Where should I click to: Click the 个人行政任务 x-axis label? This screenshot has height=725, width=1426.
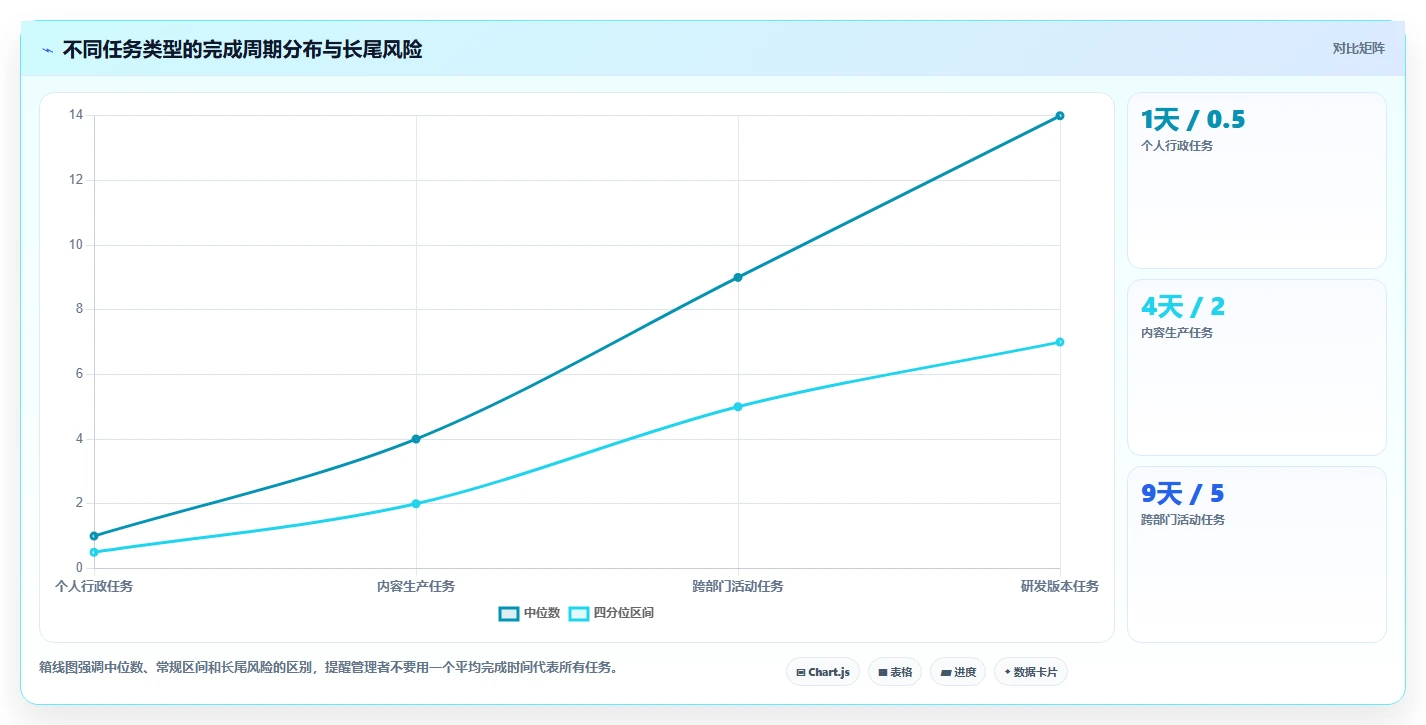coord(94,586)
